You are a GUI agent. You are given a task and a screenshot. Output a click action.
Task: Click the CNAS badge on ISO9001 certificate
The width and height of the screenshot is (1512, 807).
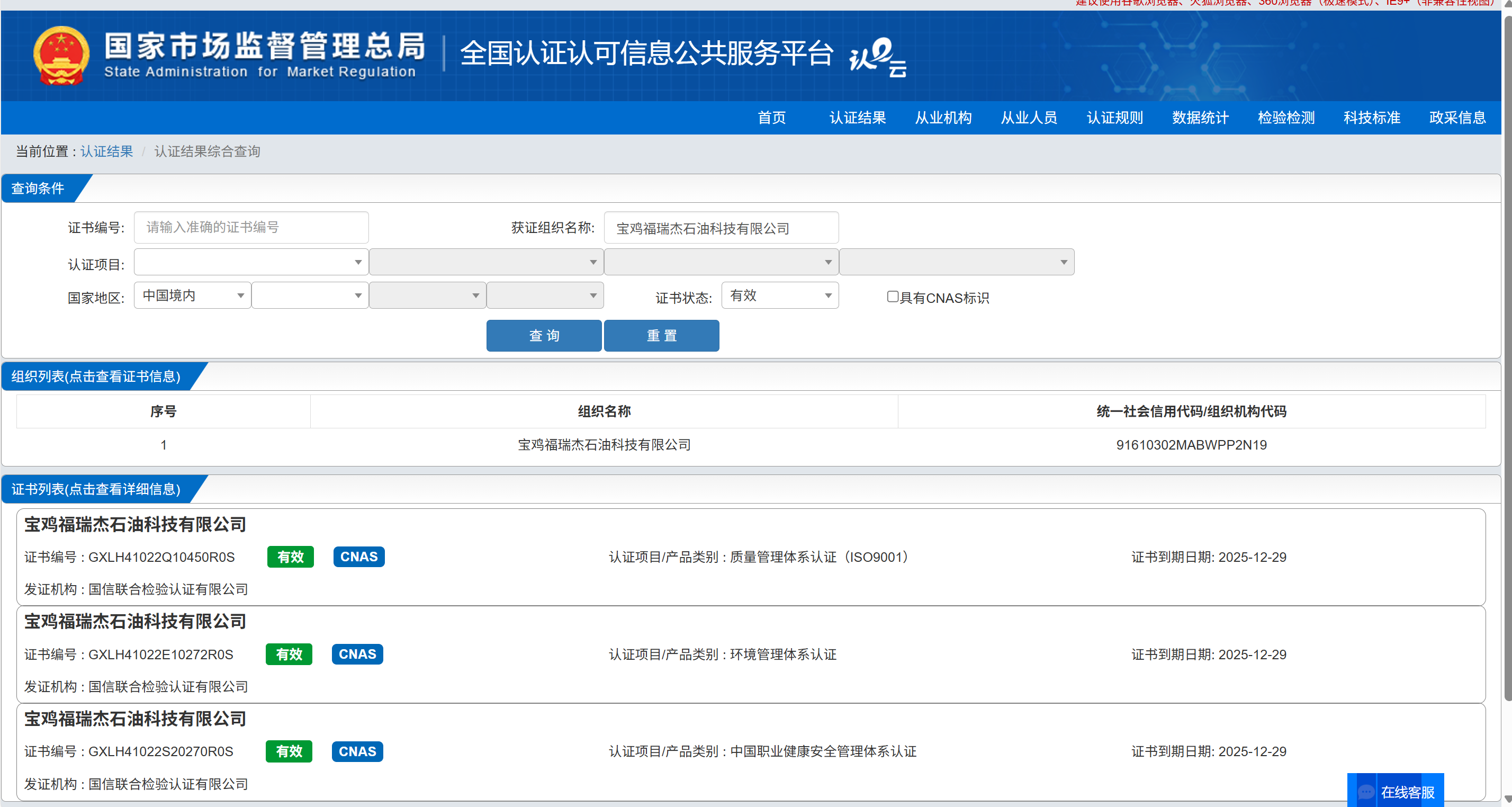tap(358, 557)
